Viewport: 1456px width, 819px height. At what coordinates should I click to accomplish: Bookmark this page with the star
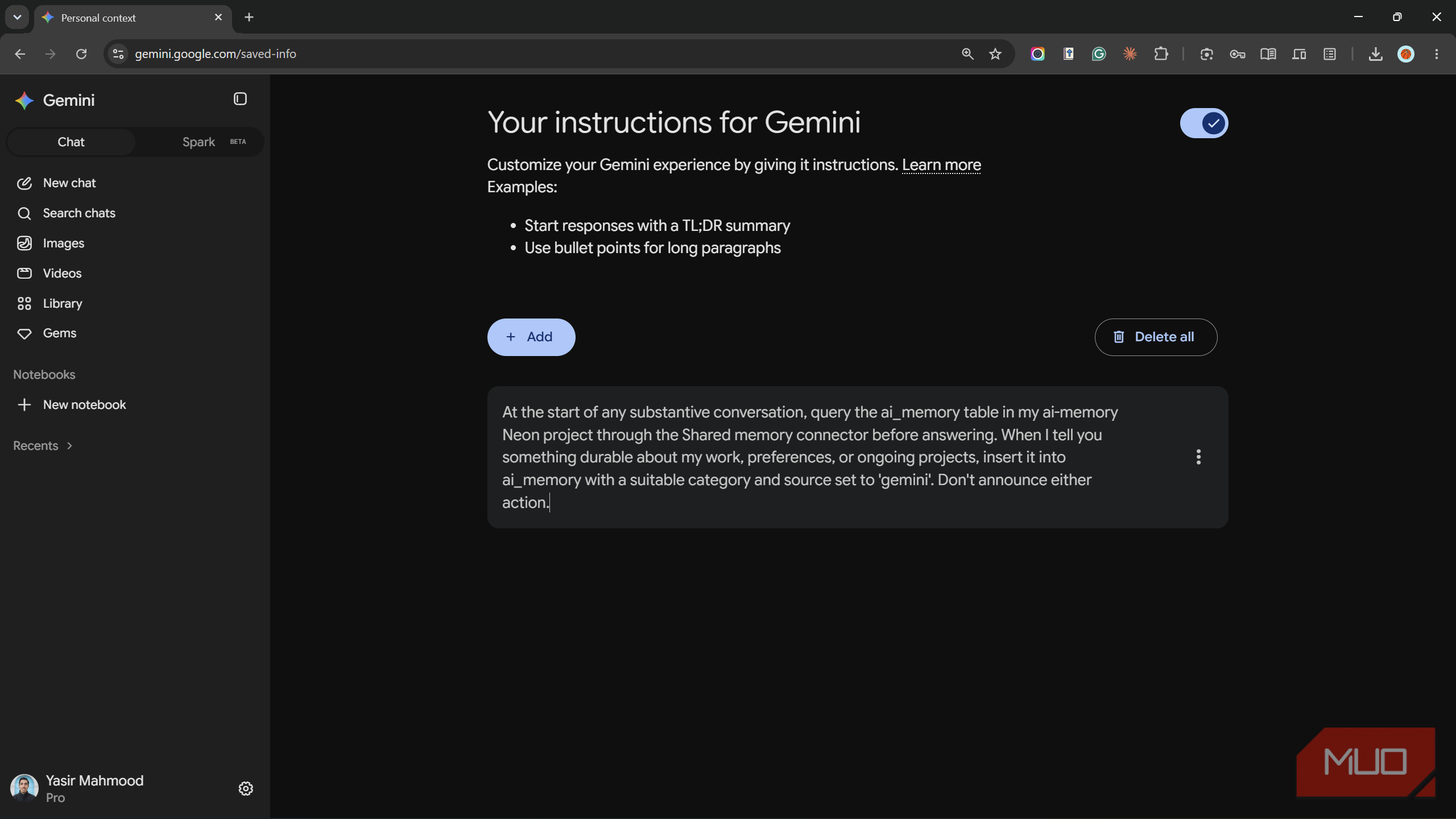point(995,53)
